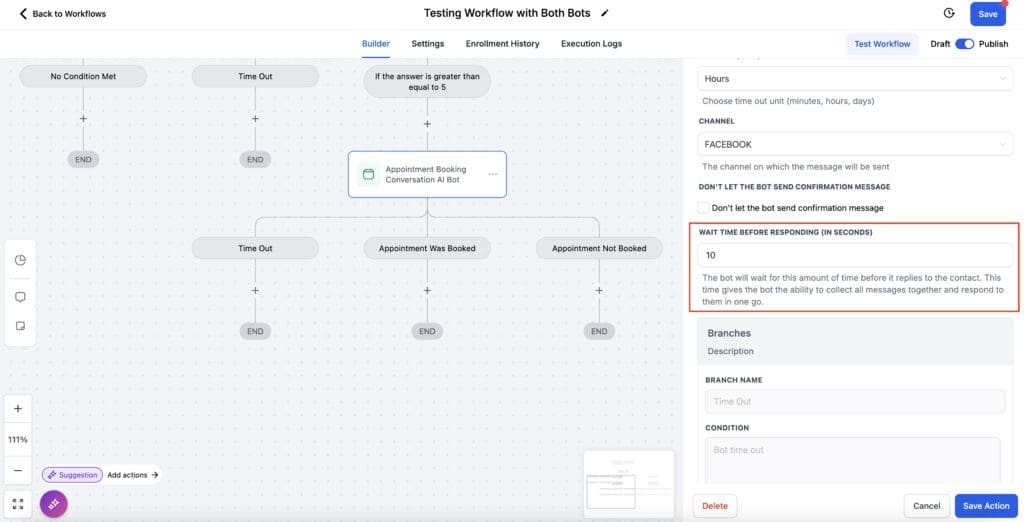Zoom out with the minus icon
1024x522 pixels.
coord(19,470)
